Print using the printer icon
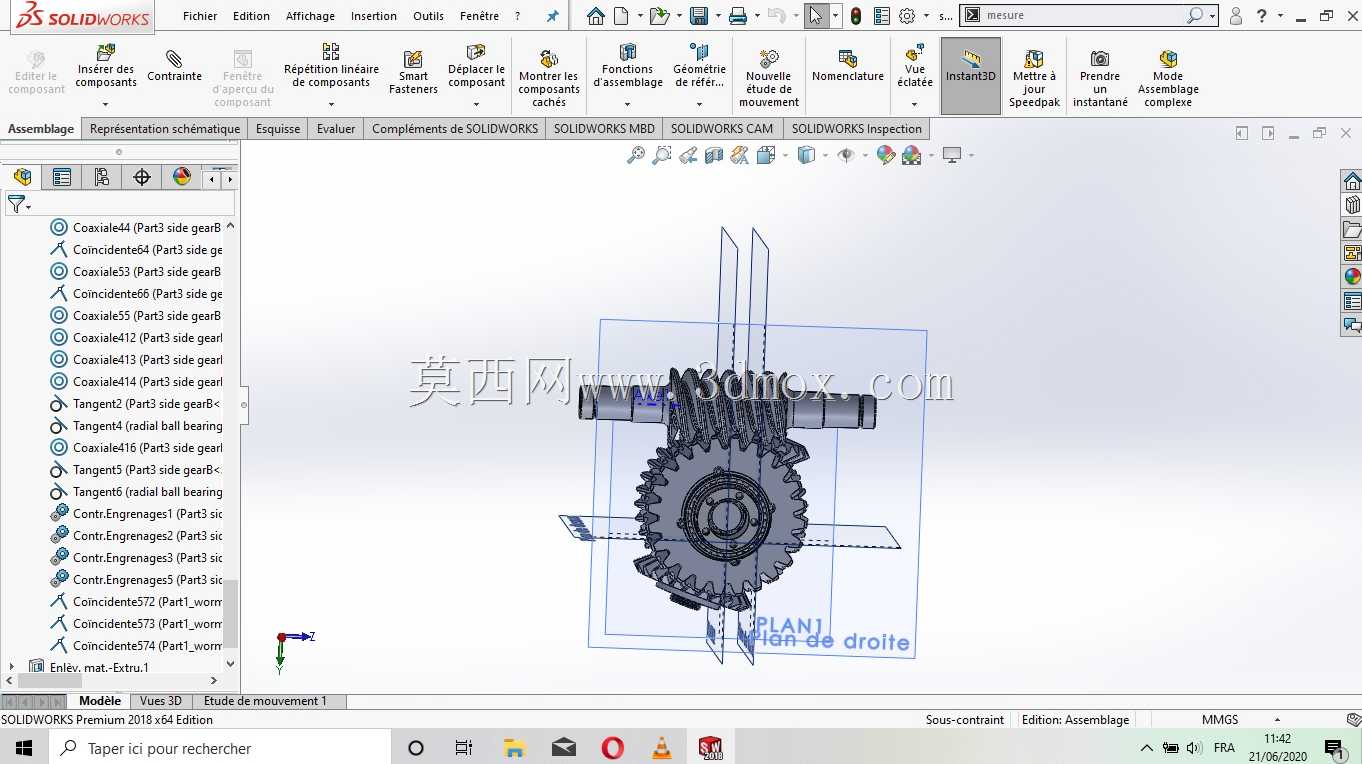The width and height of the screenshot is (1362, 764). pos(738,16)
